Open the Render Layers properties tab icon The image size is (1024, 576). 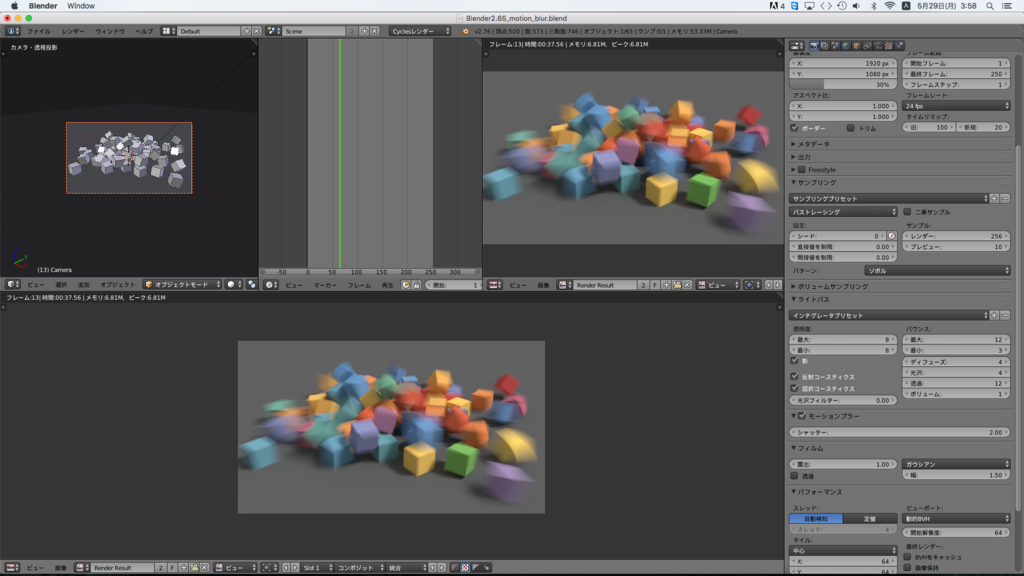[824, 46]
